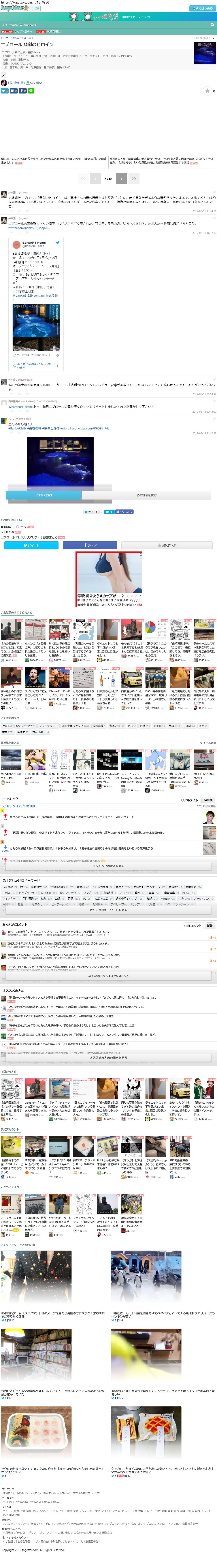Expand さらに注目キーワードを見る
The height and width of the screenshot is (1568, 217).
(x=108, y=910)
